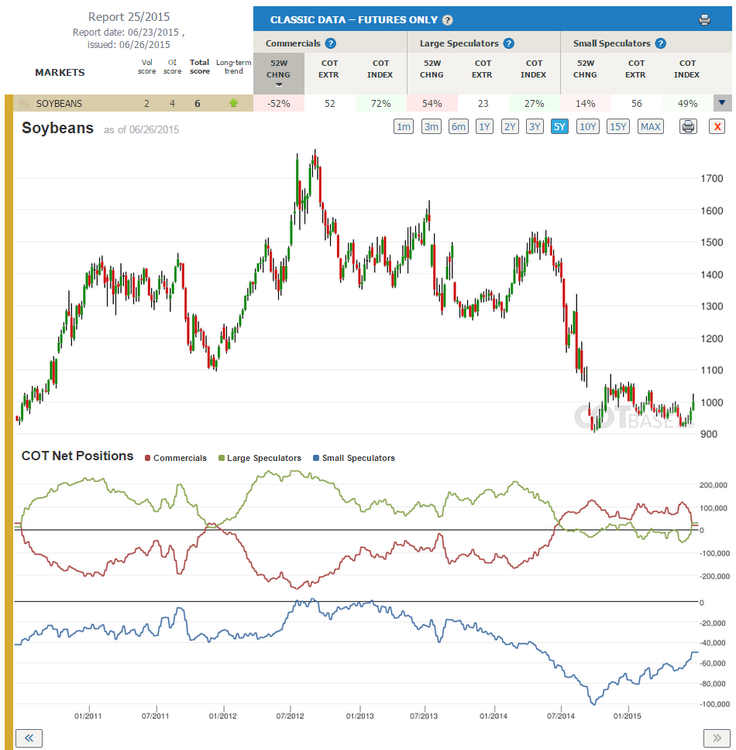Click the 27% Large Speculators index cell
The height and width of the screenshot is (750, 736).
pyautogui.click(x=534, y=103)
